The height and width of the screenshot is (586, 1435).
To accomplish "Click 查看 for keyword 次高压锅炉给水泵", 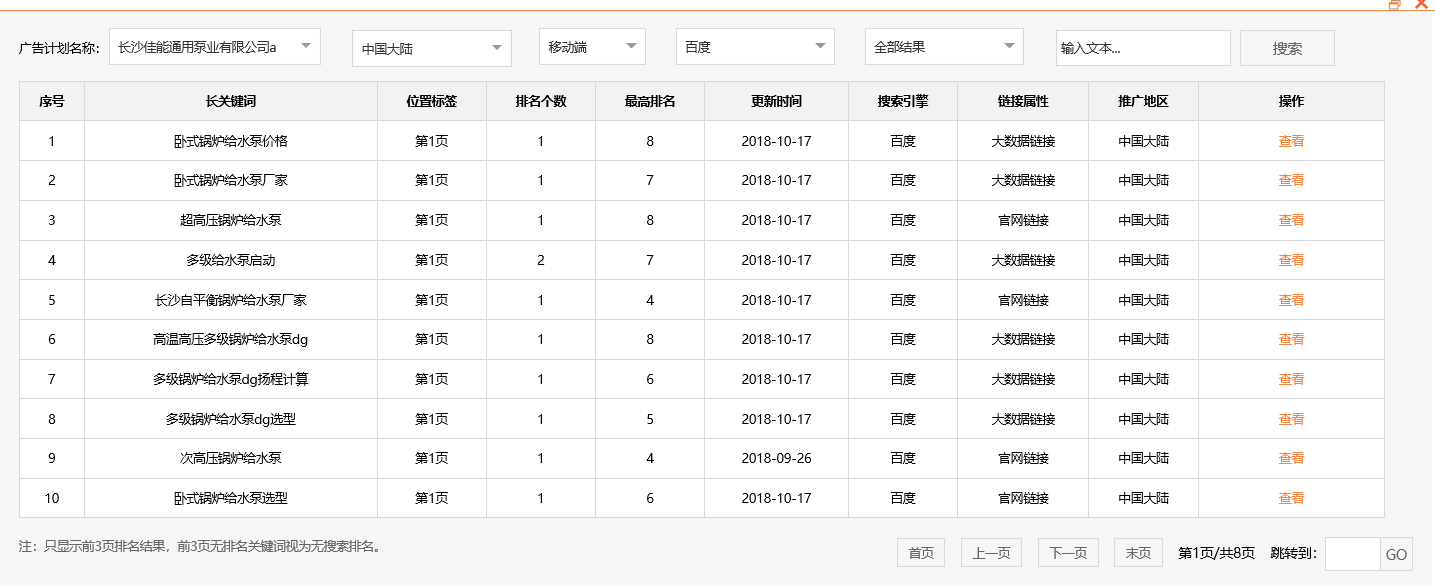I will point(1292,458).
